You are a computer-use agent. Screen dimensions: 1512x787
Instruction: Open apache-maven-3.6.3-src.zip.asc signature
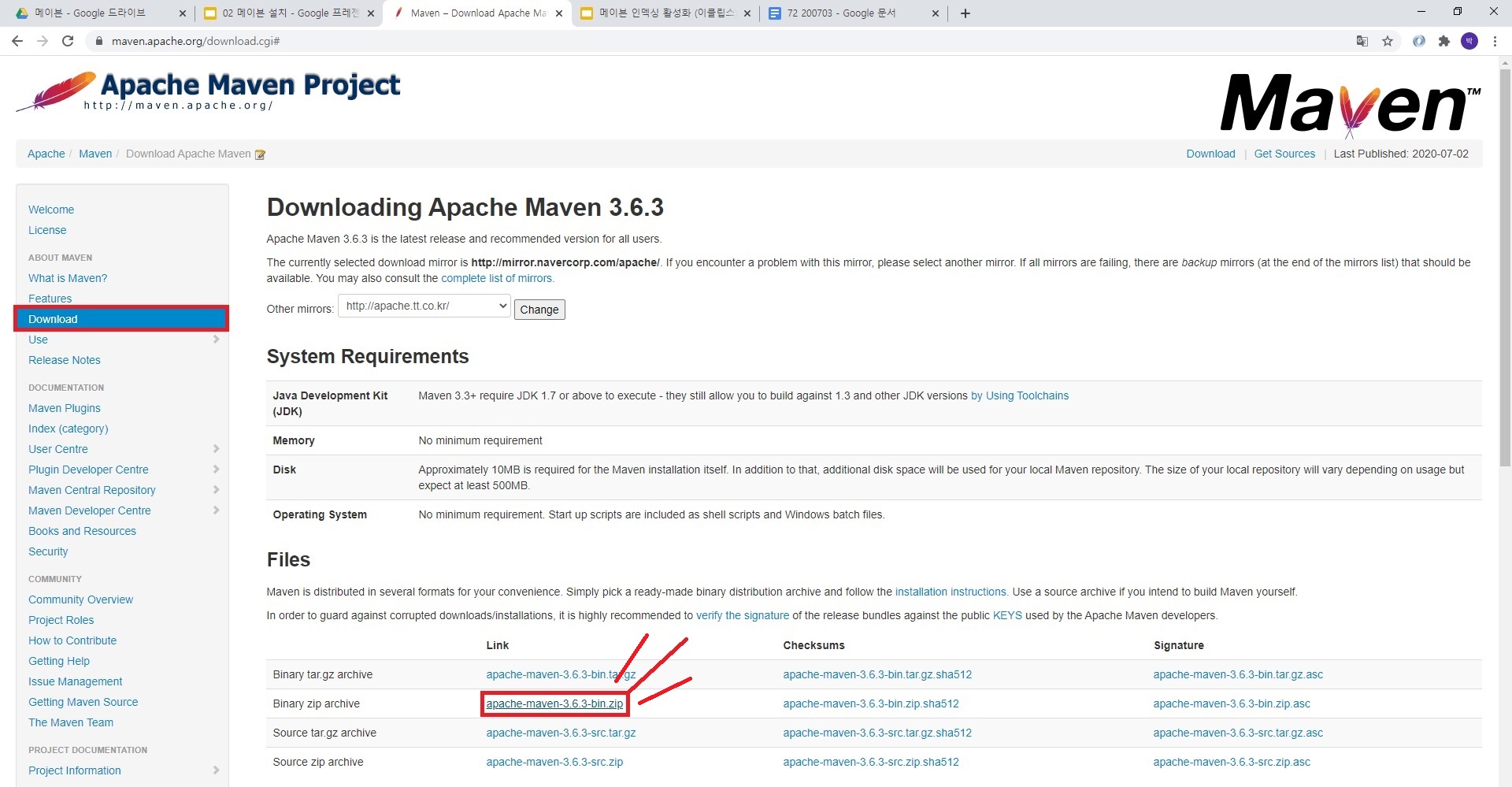pyautogui.click(x=1232, y=762)
